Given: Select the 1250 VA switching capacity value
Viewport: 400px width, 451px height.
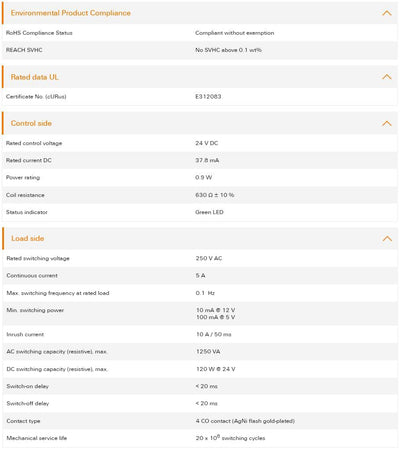Looking at the screenshot, I should coord(208,352).
